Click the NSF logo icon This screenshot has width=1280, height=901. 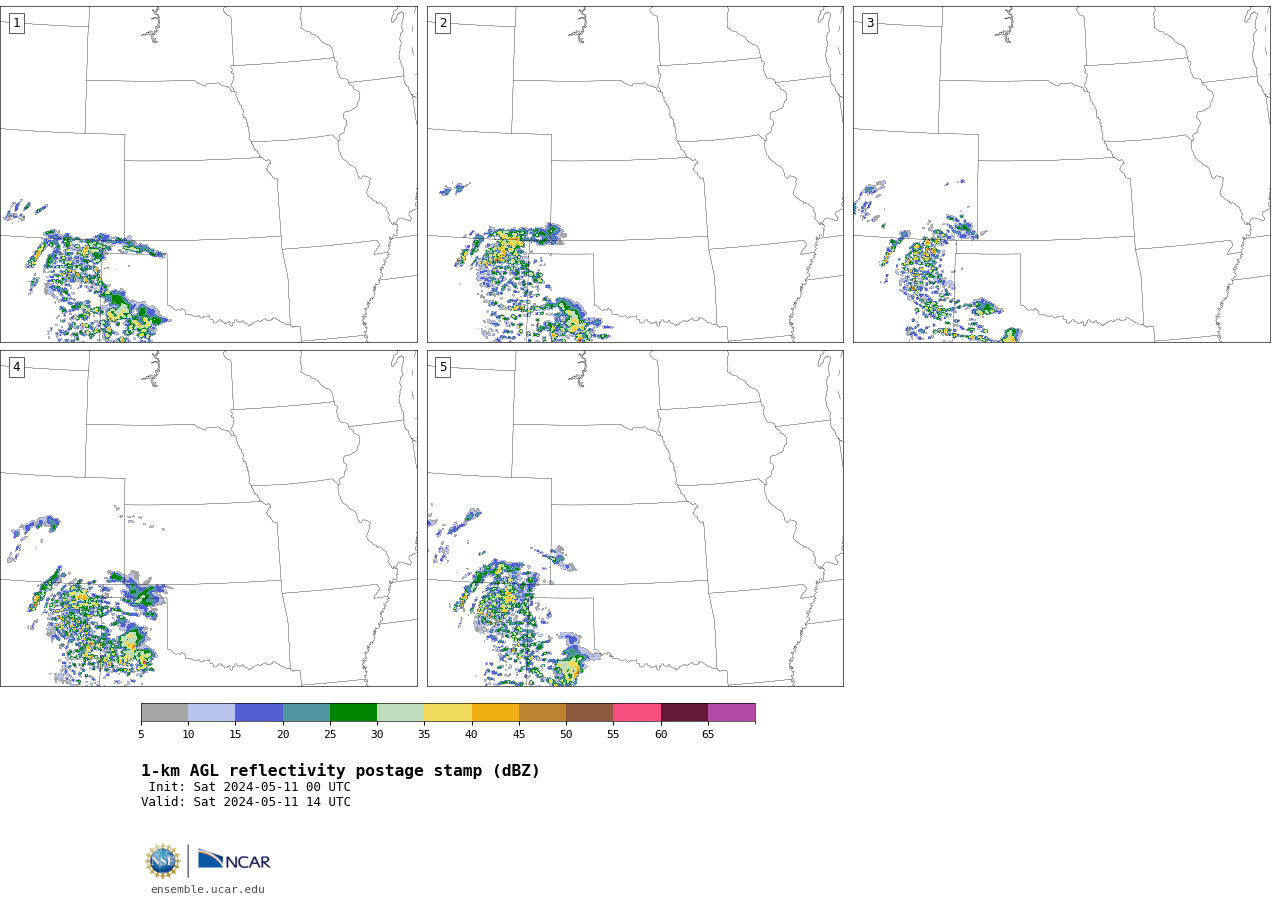pyautogui.click(x=163, y=861)
